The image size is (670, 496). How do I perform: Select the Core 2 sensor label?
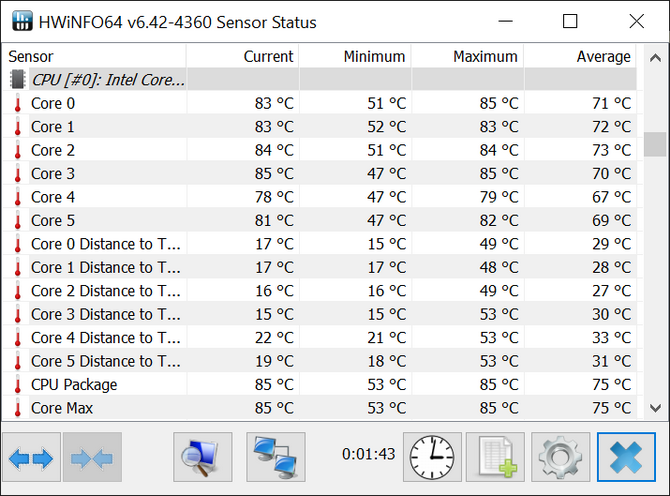point(53,150)
